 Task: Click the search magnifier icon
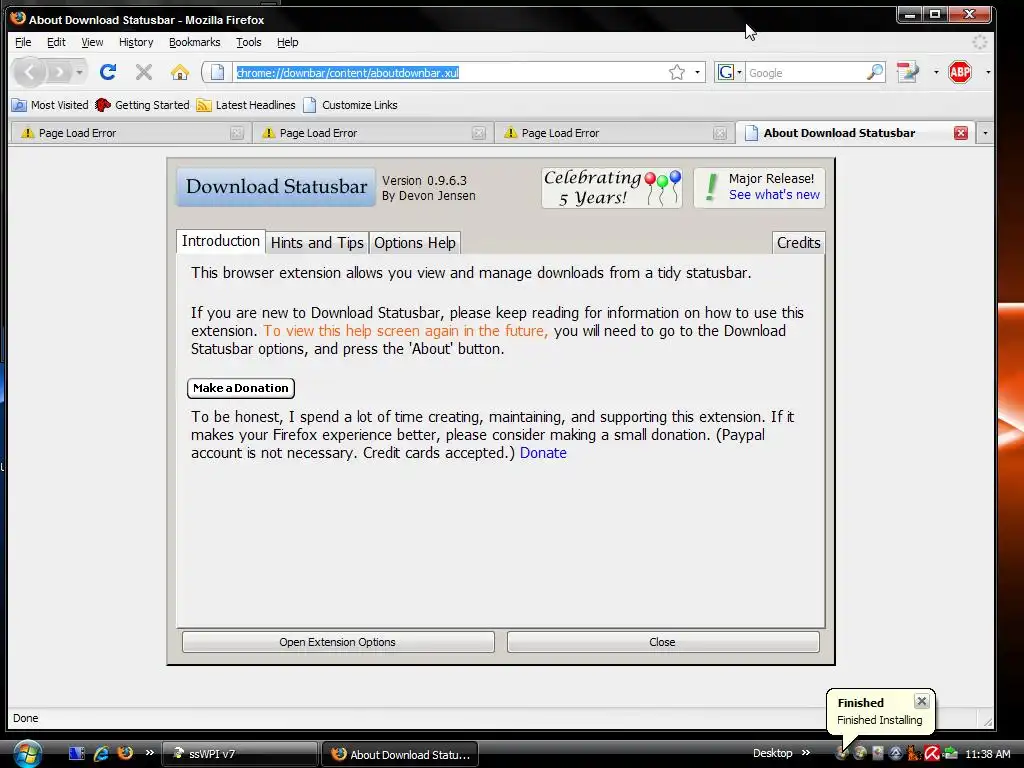click(x=874, y=72)
